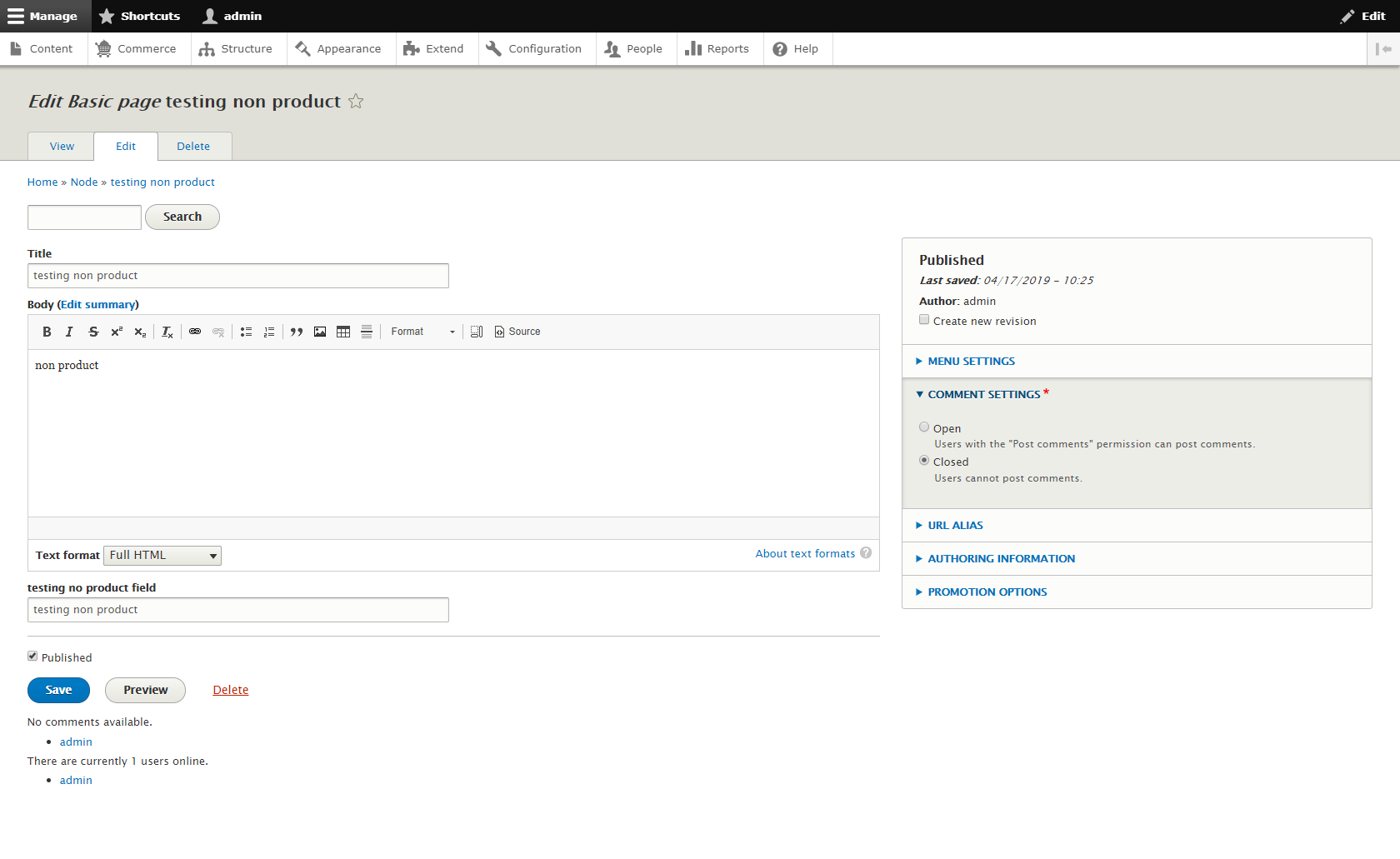This screenshot has width=1400, height=859.
Task: Enable the Create new revision checkbox
Action: (923, 319)
